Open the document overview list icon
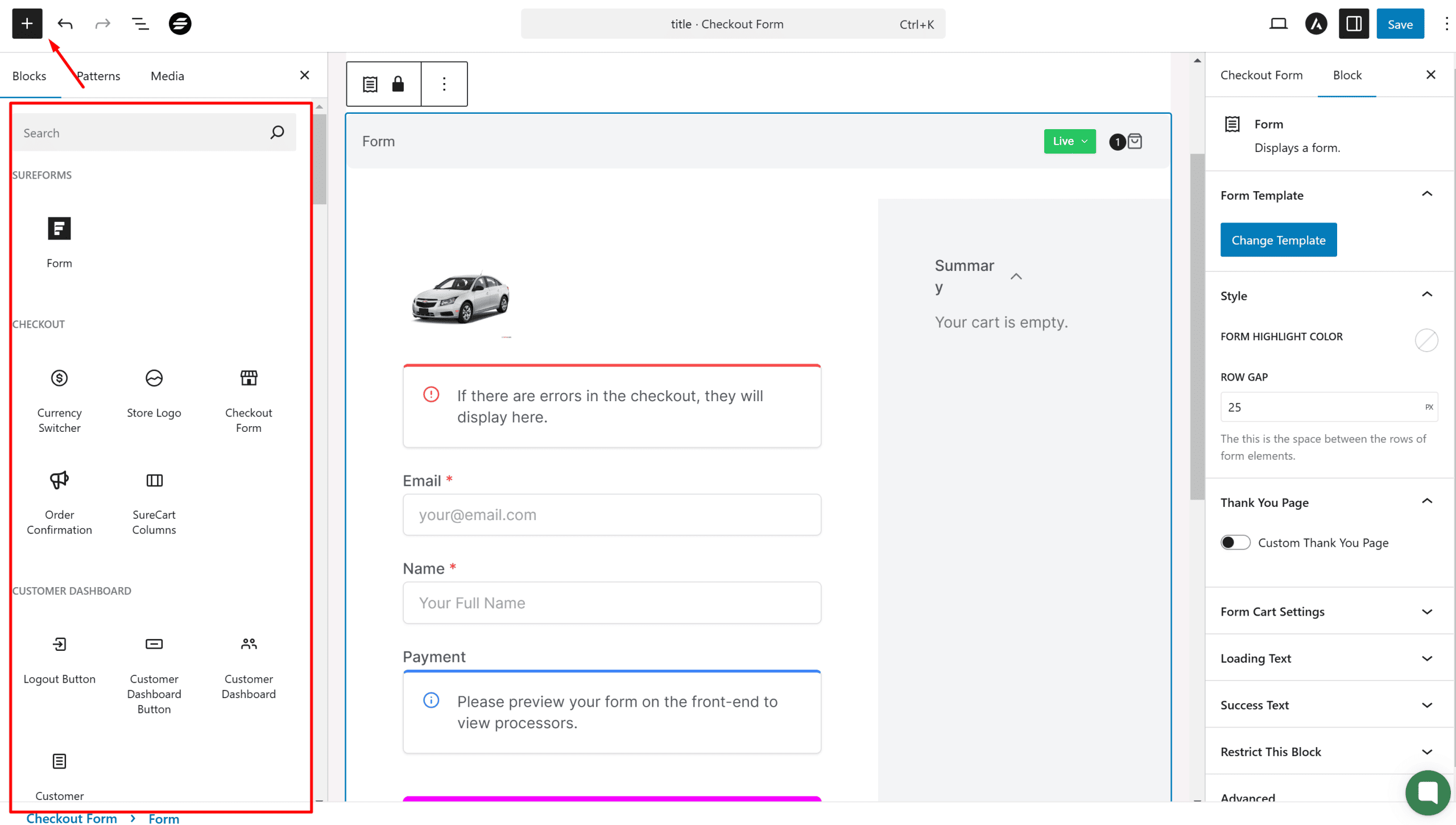1456x825 pixels. point(140,24)
